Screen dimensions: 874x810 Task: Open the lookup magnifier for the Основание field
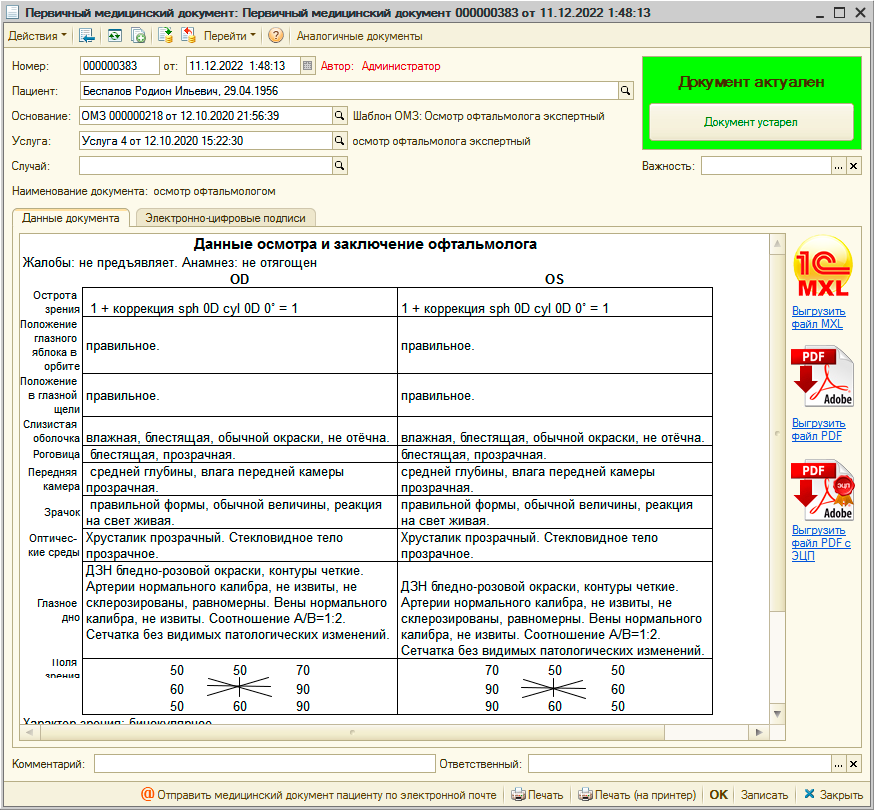pyautogui.click(x=339, y=116)
